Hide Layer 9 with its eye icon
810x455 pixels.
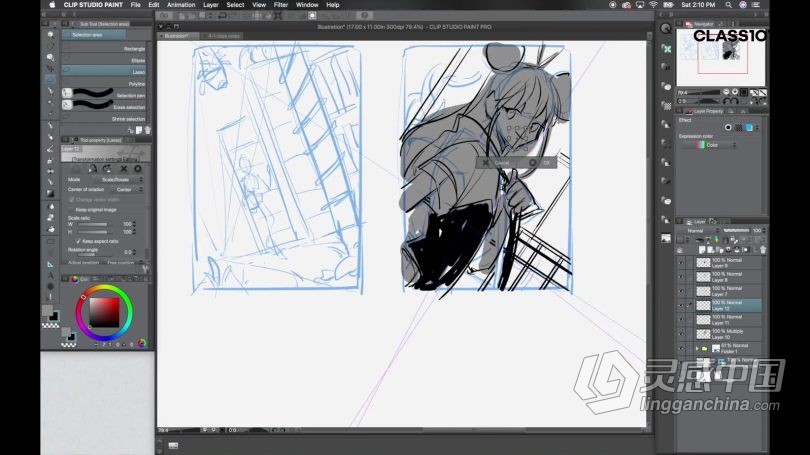pos(681,263)
